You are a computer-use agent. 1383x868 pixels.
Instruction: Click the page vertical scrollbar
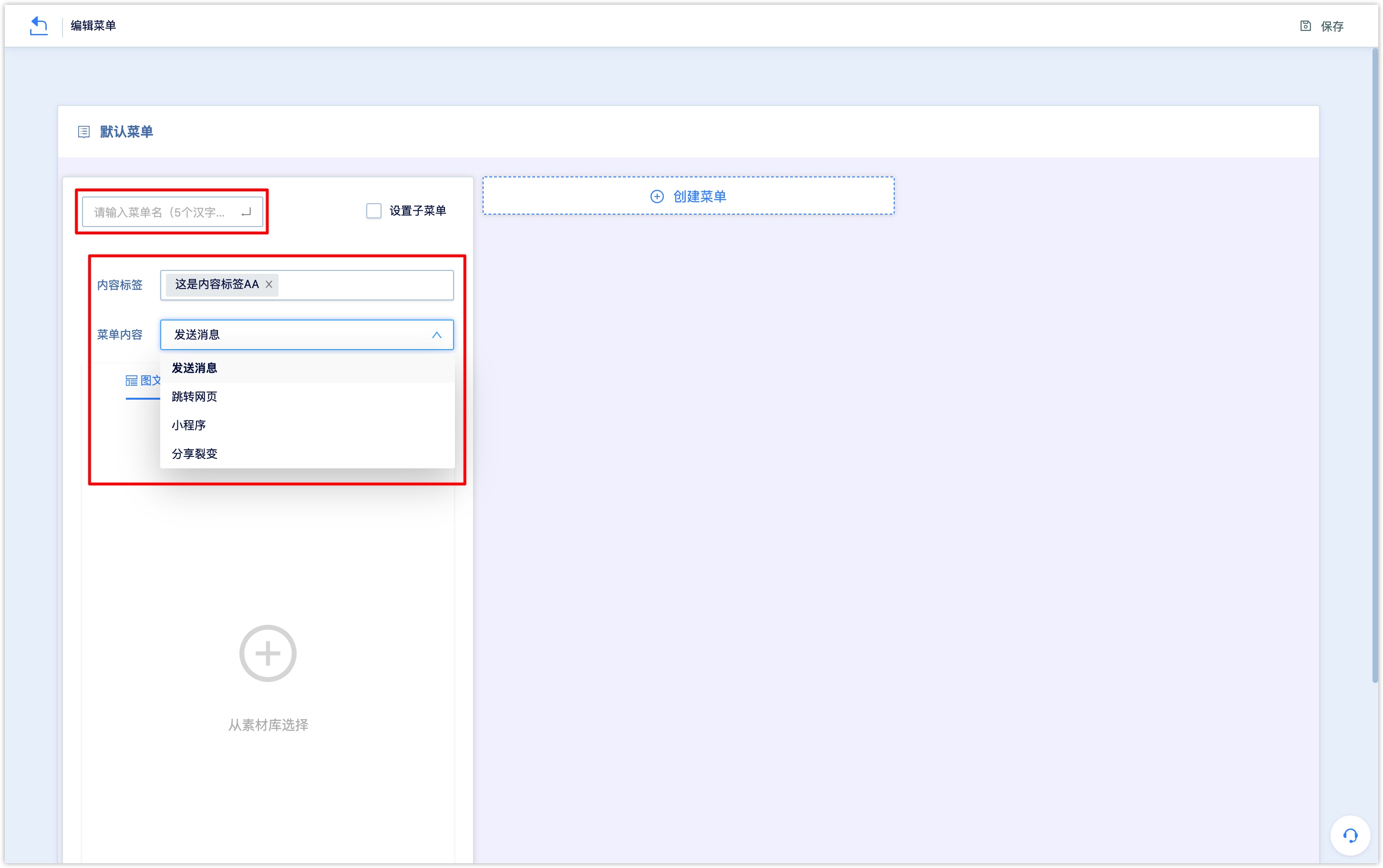1375,366
